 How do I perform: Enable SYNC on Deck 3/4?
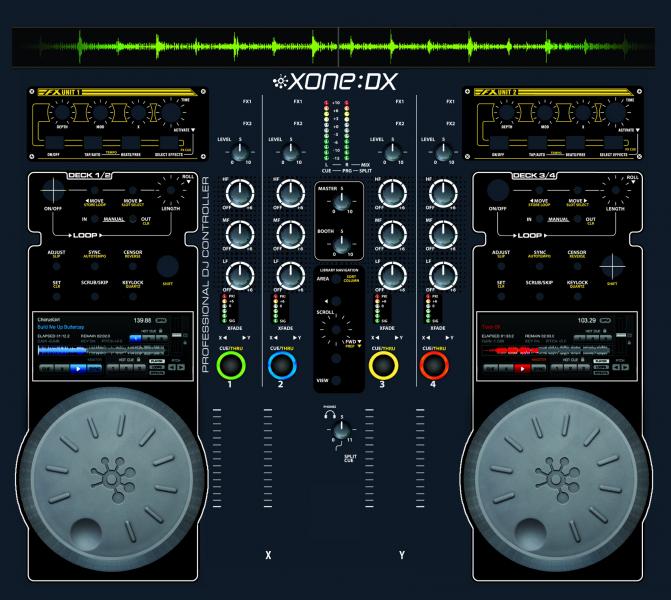click(x=539, y=266)
